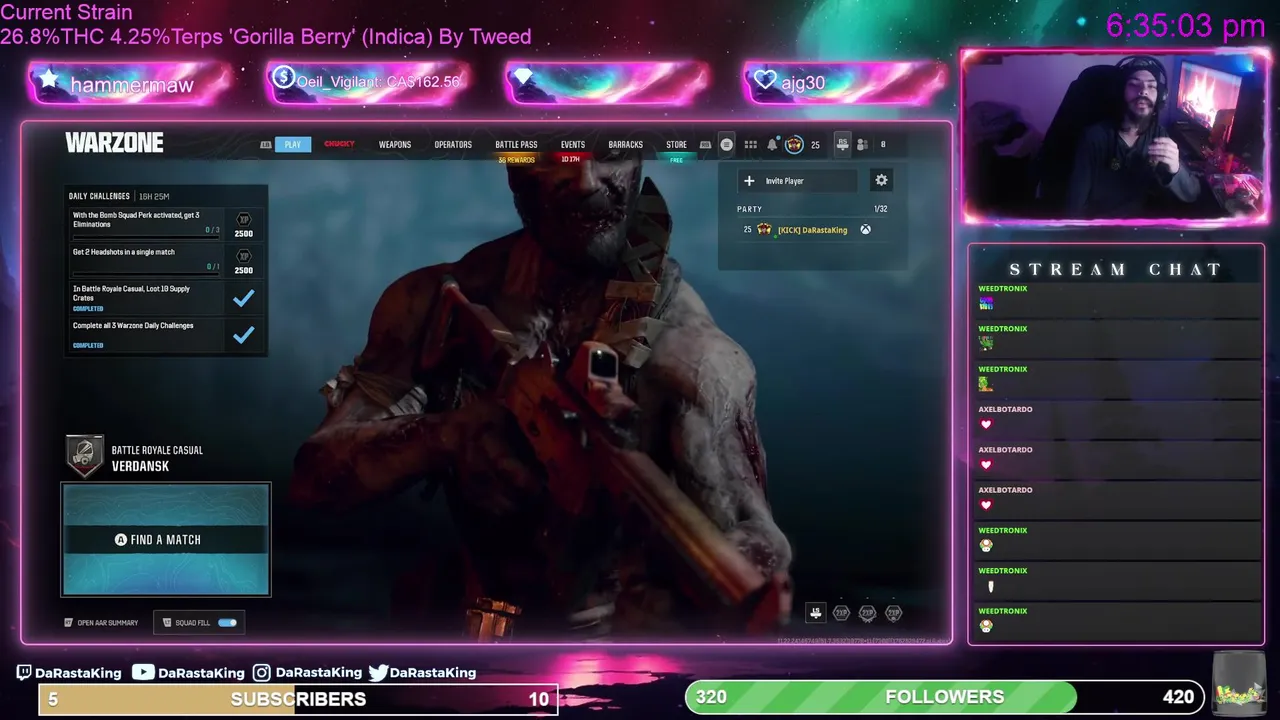Image resolution: width=1280 pixels, height=720 pixels.
Task: Click the Subscribers goal progress bar
Action: pyautogui.click(x=298, y=699)
